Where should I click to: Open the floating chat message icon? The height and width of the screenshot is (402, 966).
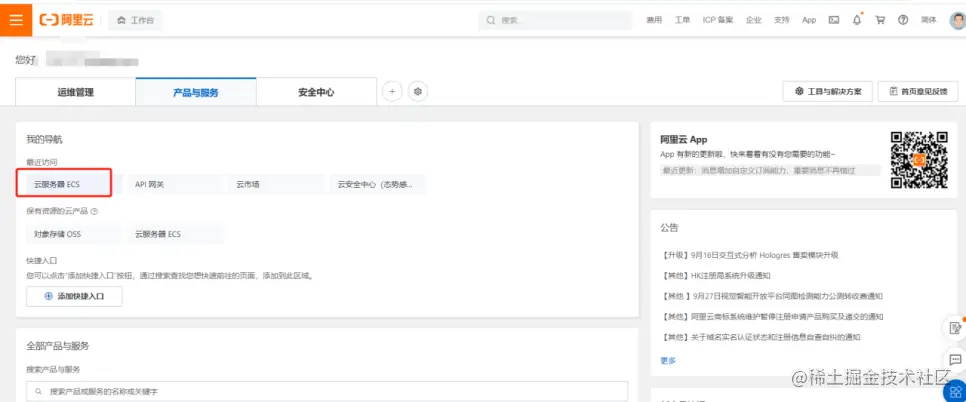[956, 358]
